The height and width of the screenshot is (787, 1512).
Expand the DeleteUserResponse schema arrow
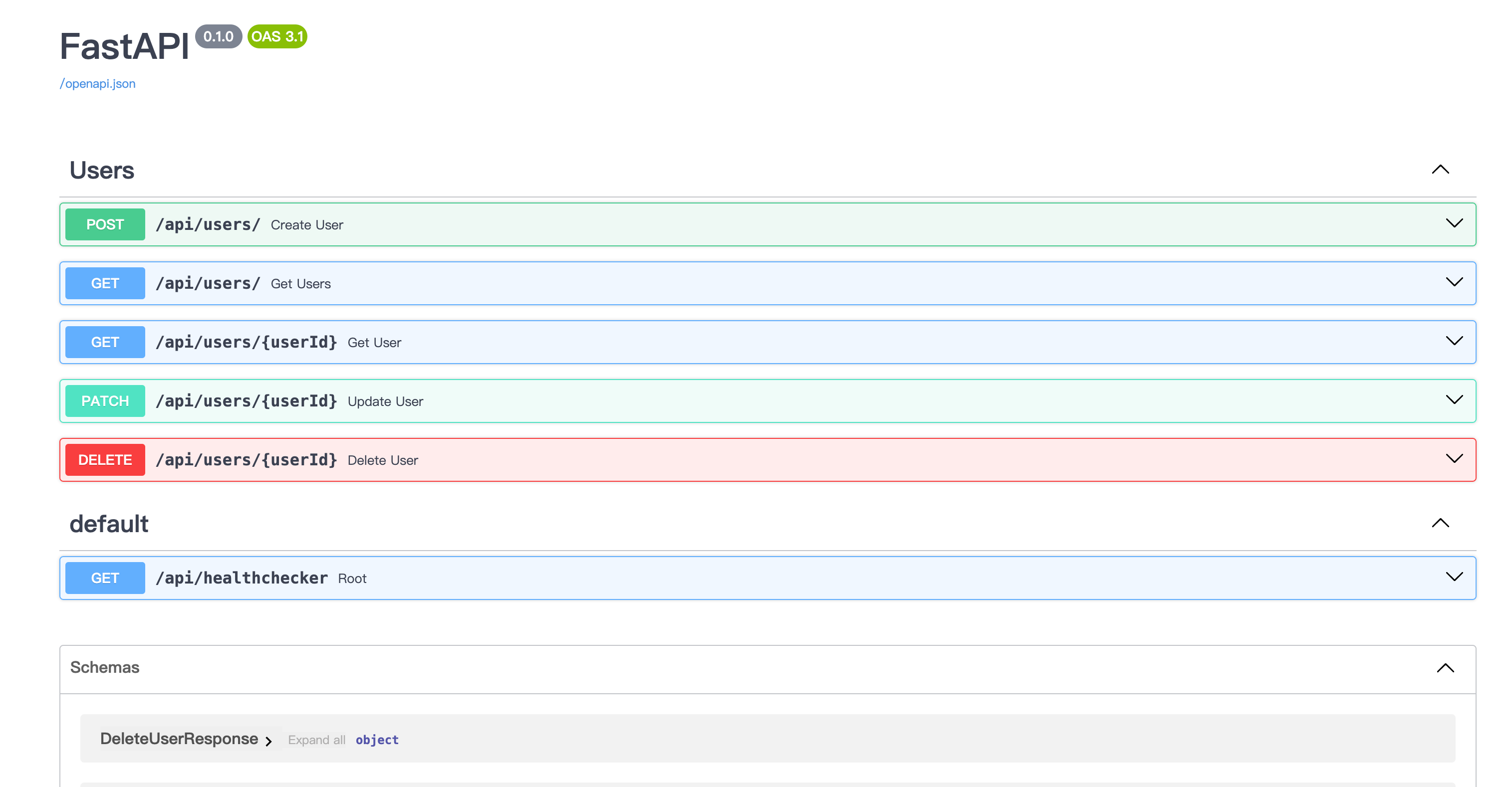point(268,741)
